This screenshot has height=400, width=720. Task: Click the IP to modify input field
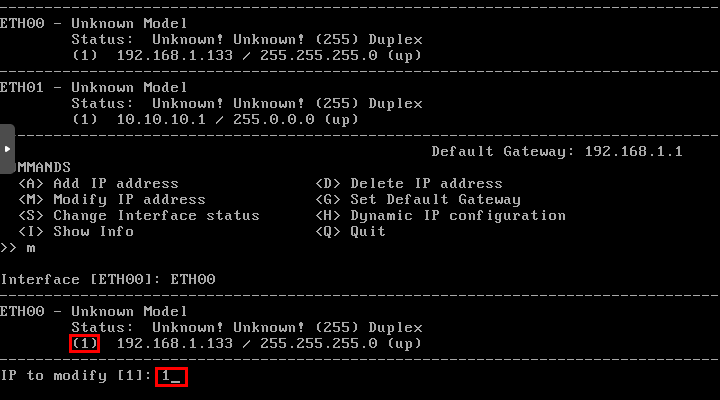click(171, 377)
